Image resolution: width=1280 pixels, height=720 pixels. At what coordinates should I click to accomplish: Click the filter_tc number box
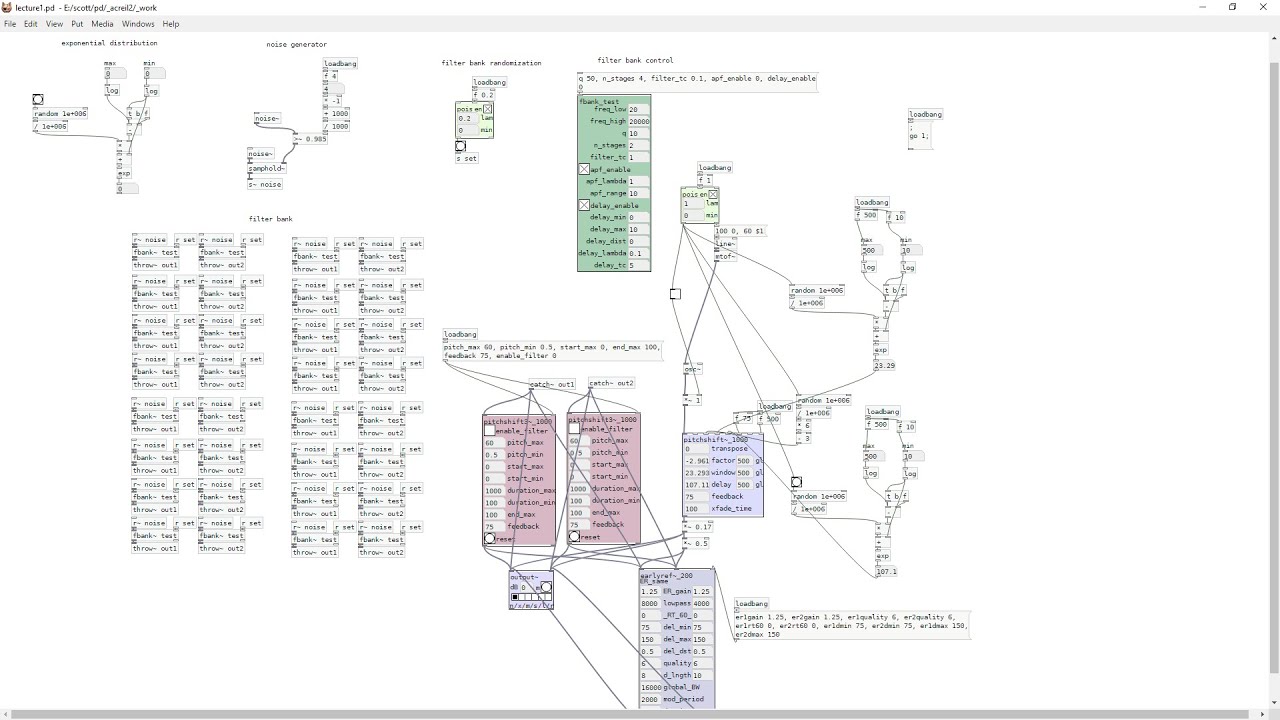638,158
